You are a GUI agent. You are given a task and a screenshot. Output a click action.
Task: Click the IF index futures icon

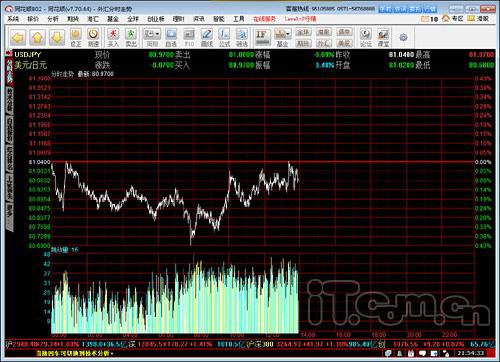[x=262, y=37]
